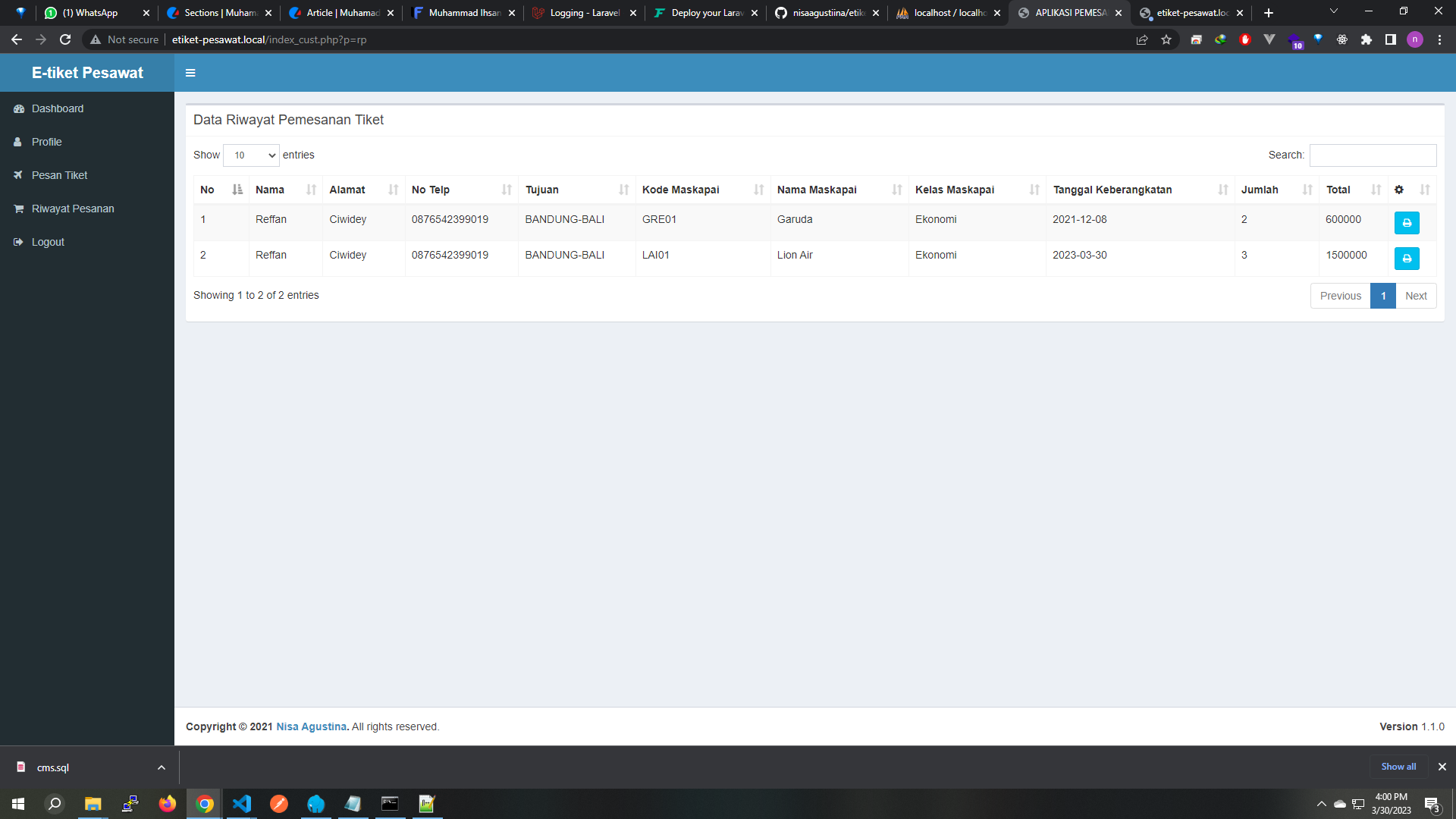Viewport: 1456px width, 819px height.
Task: Open File Explorer from taskbar
Action: [x=93, y=804]
